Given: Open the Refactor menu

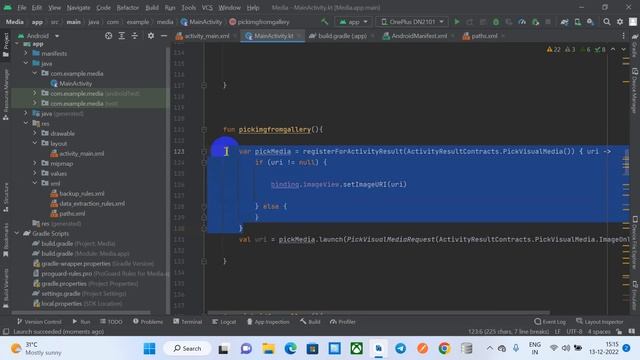Looking at the screenshot, I should coord(128,8).
